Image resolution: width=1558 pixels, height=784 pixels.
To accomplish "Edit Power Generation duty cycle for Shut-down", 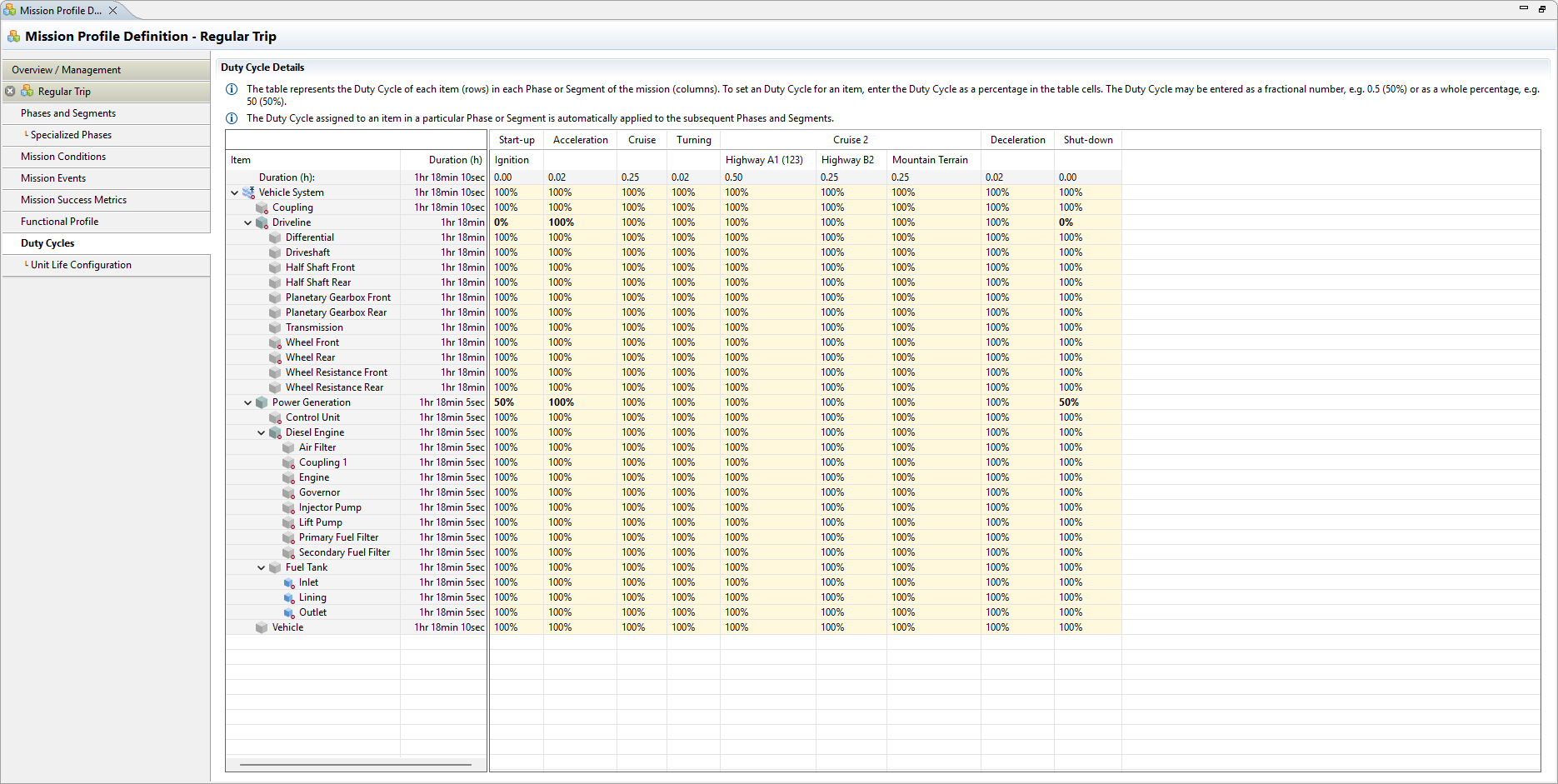I will pyautogui.click(x=1088, y=402).
